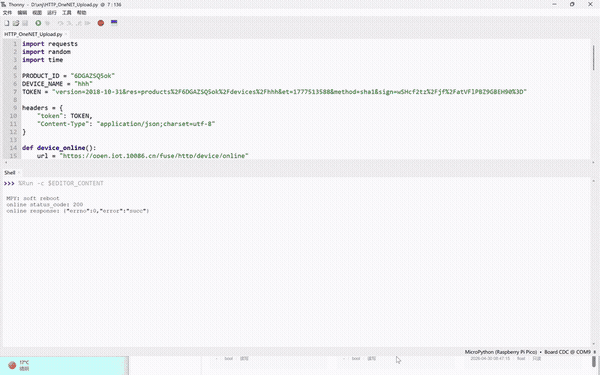Open the 帮助 (Help) menu
The width and height of the screenshot is (600, 375).
tap(82, 13)
